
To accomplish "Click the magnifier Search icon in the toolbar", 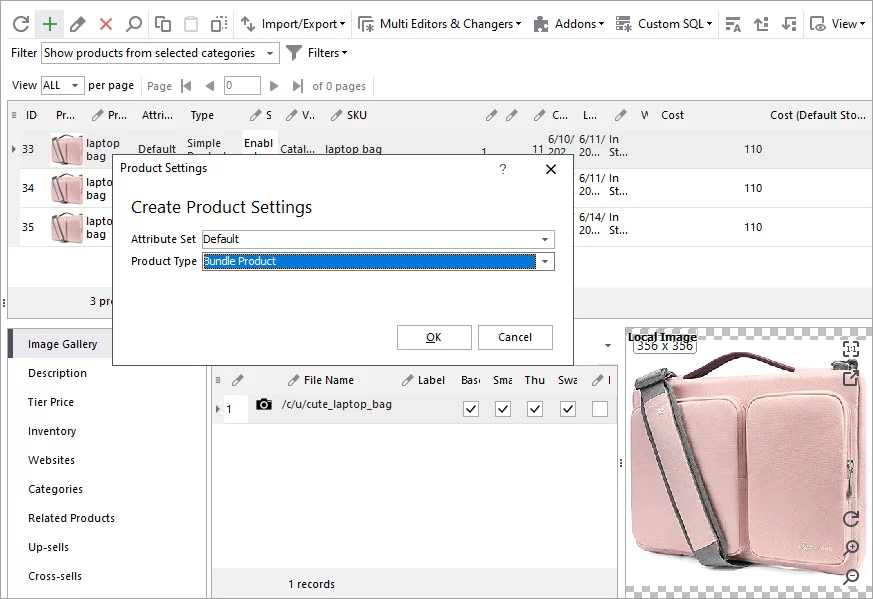I will [x=134, y=24].
